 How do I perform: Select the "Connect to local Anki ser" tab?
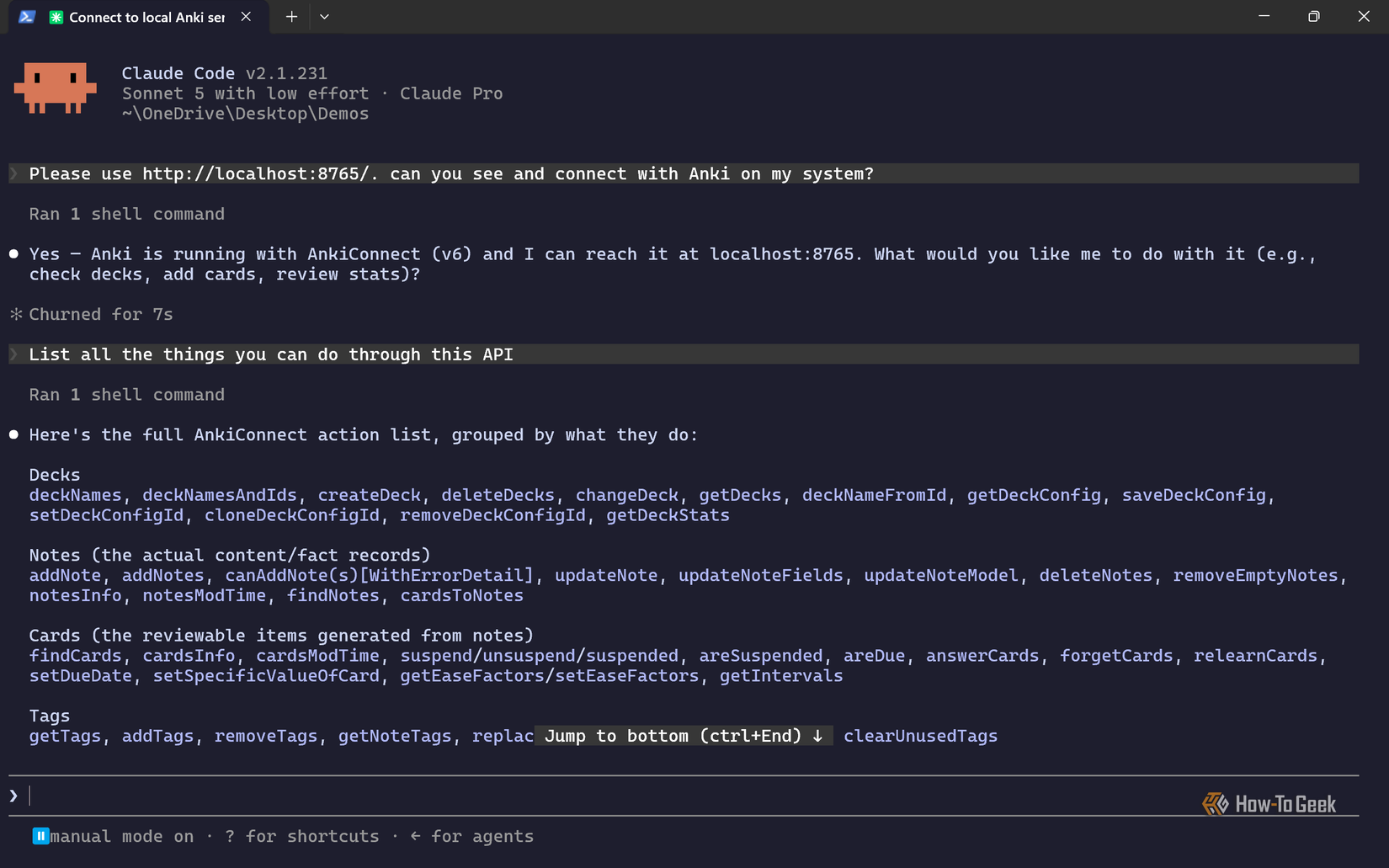point(140,17)
